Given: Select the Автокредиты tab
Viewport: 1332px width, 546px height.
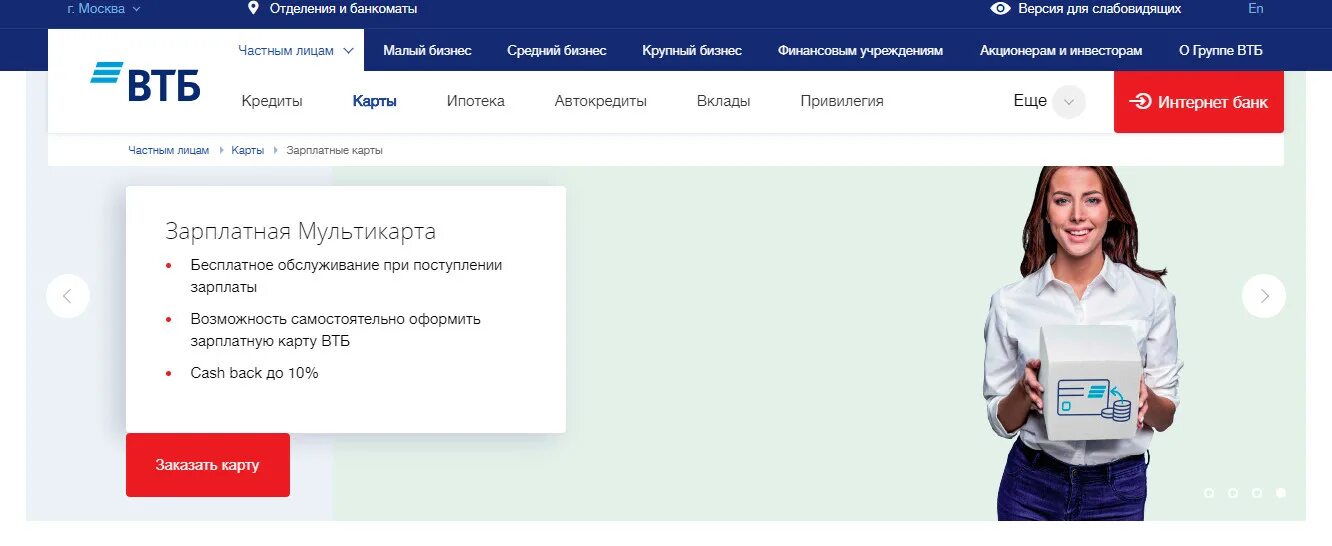Looking at the screenshot, I should (x=601, y=101).
